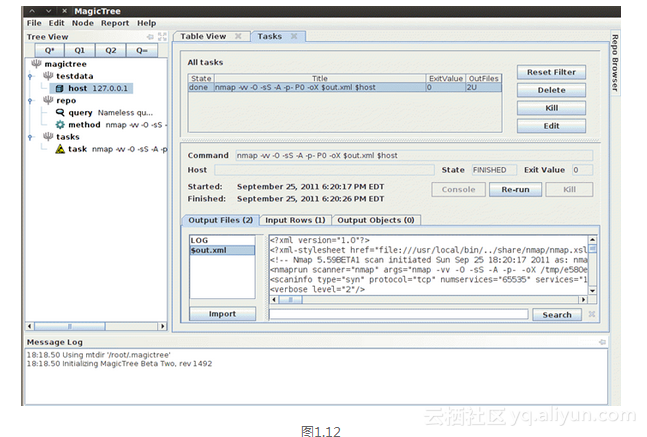Click the Q1 query button
Screen dimensions: 647x437
[80, 50]
